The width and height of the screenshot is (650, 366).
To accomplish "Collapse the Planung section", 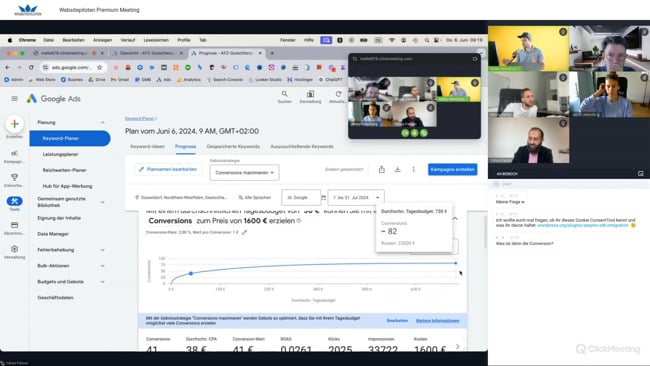I will click(102, 122).
